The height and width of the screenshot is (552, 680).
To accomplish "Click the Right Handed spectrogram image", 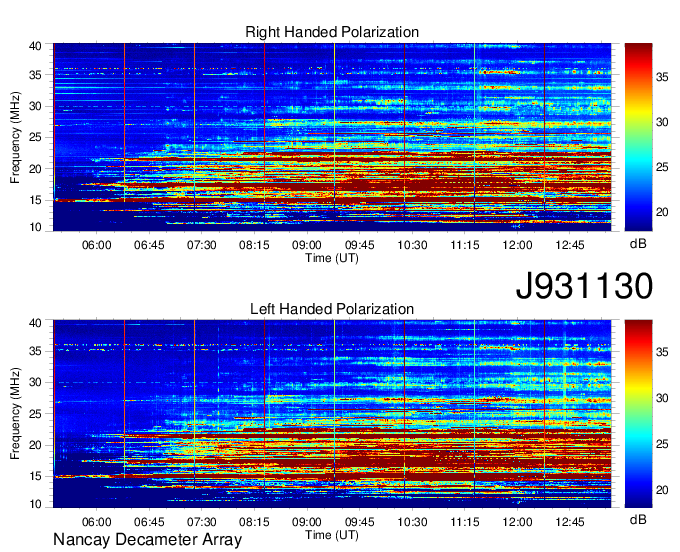I will [332, 137].
